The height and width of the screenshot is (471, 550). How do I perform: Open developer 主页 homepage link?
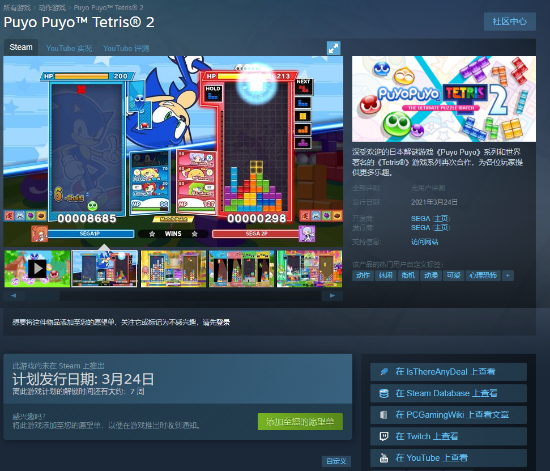pos(441,218)
